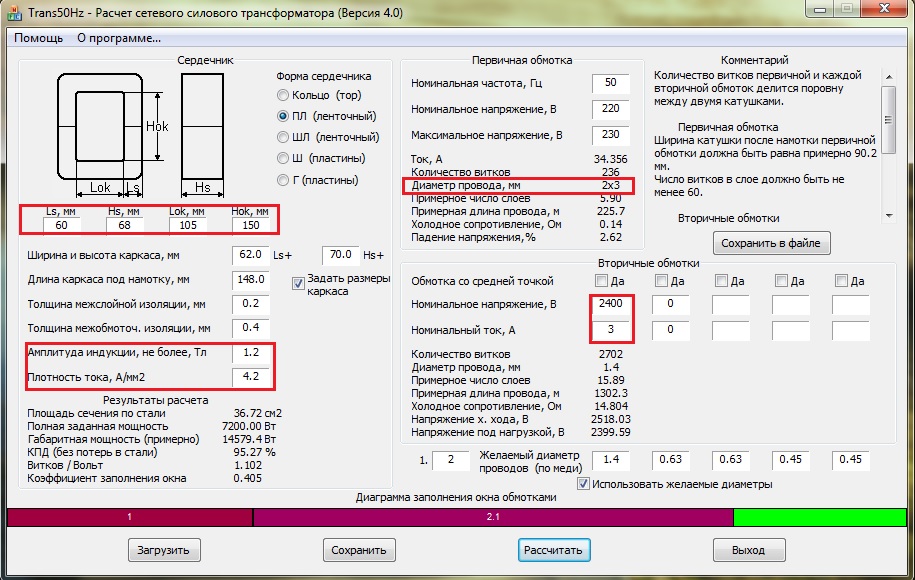Click frame height field showing 70.0

click(x=340, y=255)
